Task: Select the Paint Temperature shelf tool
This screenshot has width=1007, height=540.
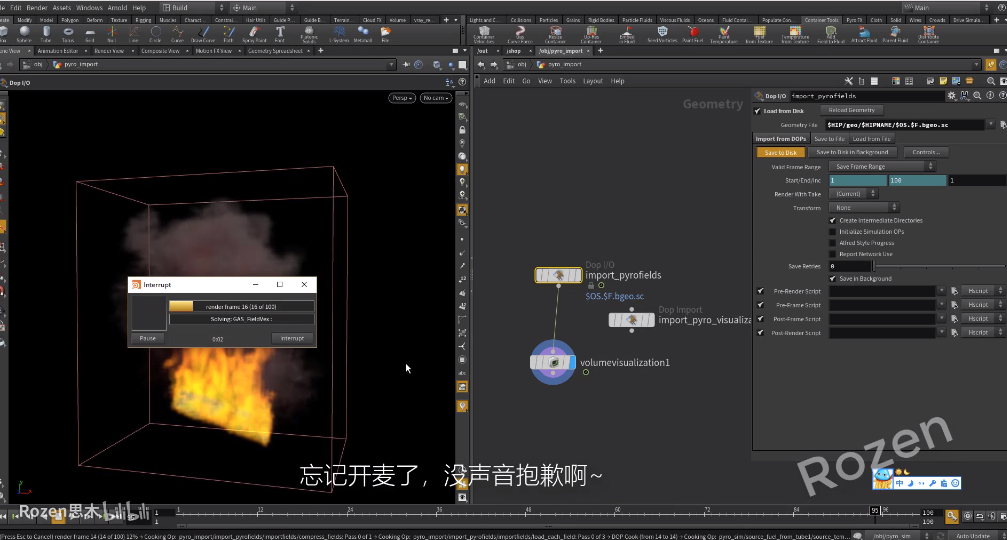Action: tap(724, 34)
